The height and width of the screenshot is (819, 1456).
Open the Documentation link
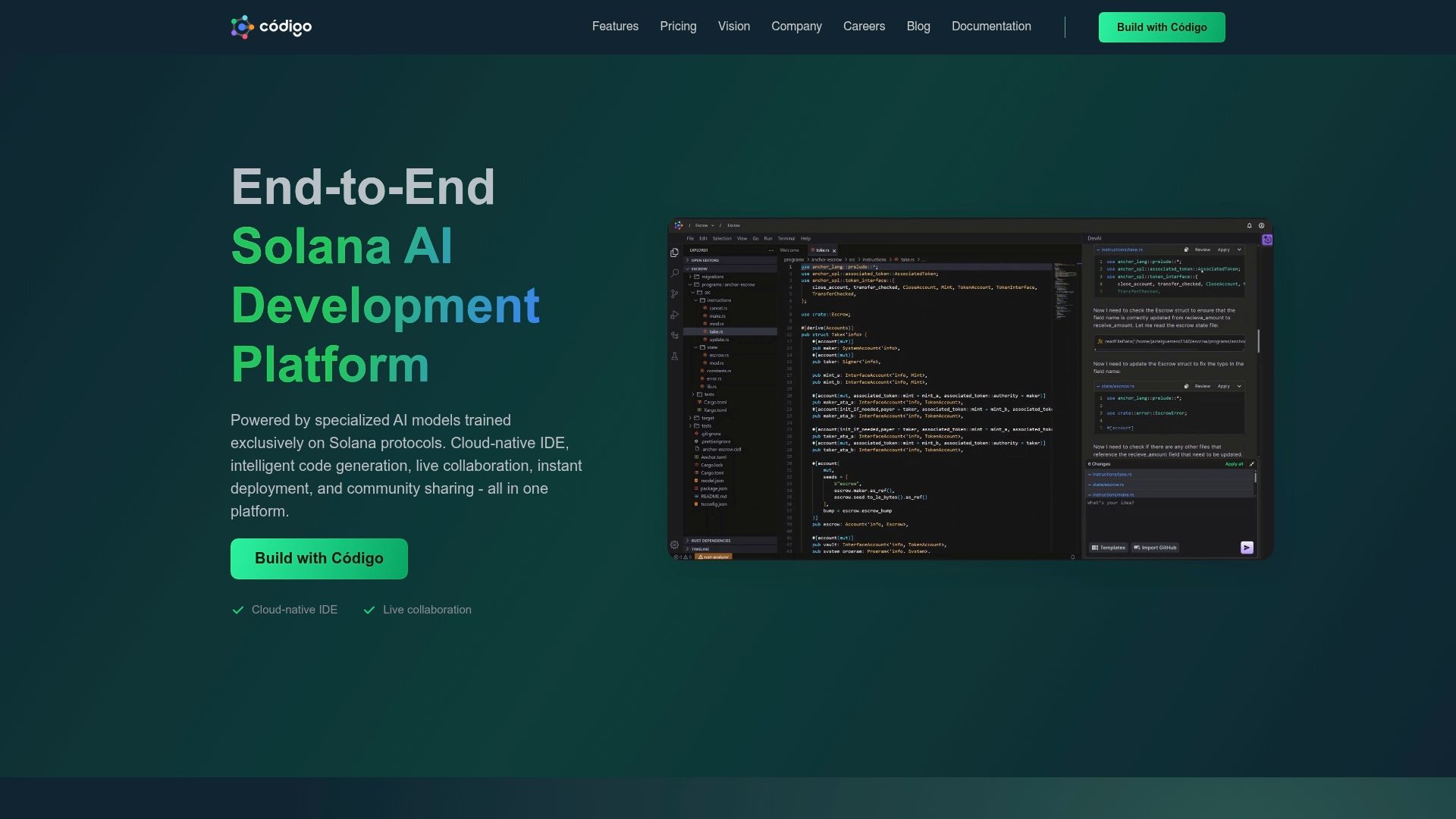pos(991,27)
